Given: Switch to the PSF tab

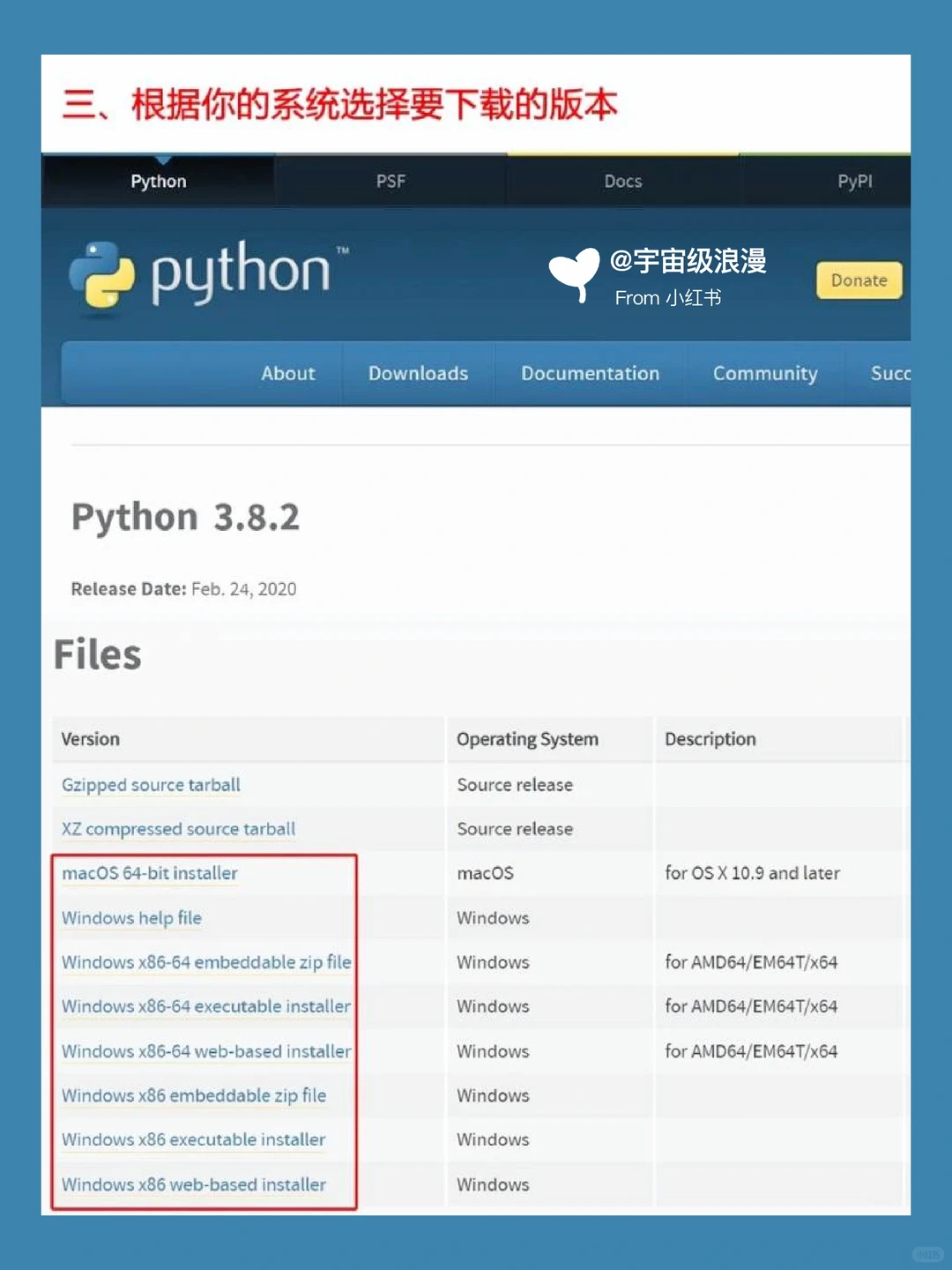Looking at the screenshot, I should pyautogui.click(x=390, y=181).
